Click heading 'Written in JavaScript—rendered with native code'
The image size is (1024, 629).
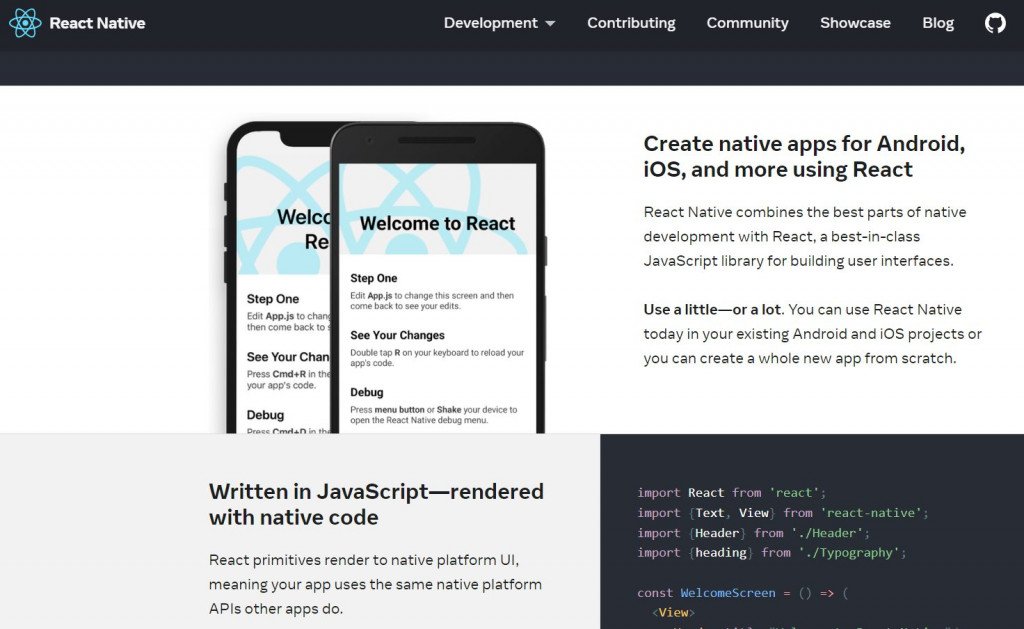[x=376, y=504]
